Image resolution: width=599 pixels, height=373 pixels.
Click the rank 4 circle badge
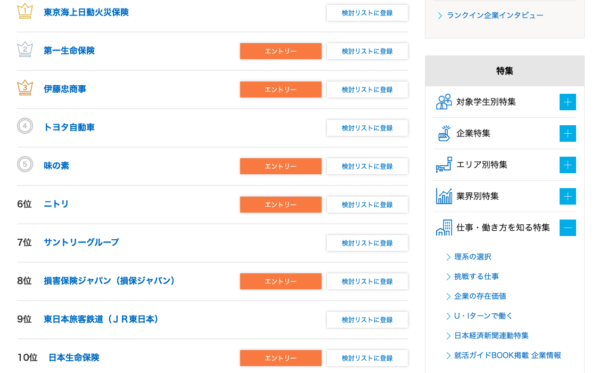[25, 126]
